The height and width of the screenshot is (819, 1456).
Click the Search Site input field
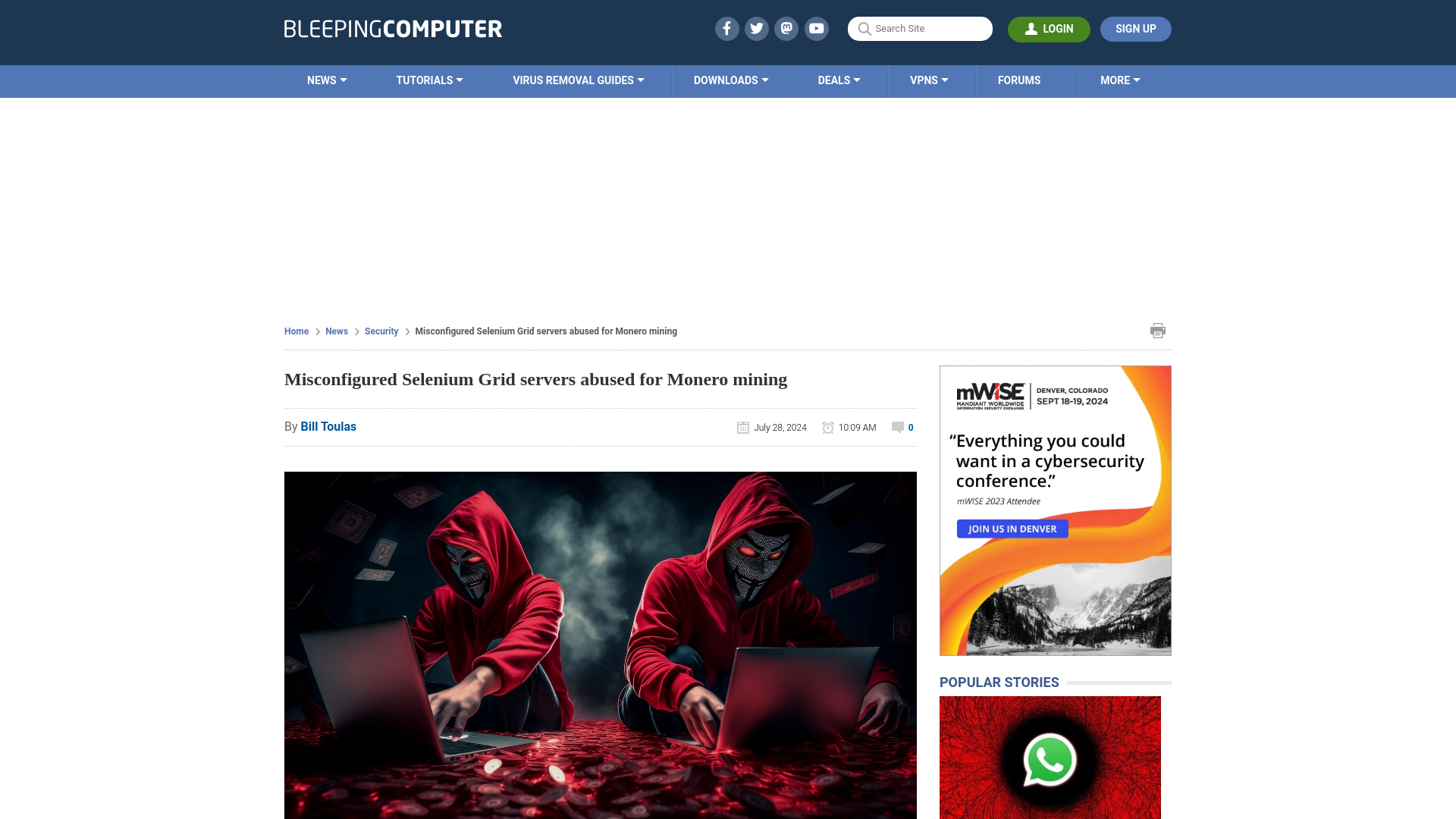click(x=920, y=28)
